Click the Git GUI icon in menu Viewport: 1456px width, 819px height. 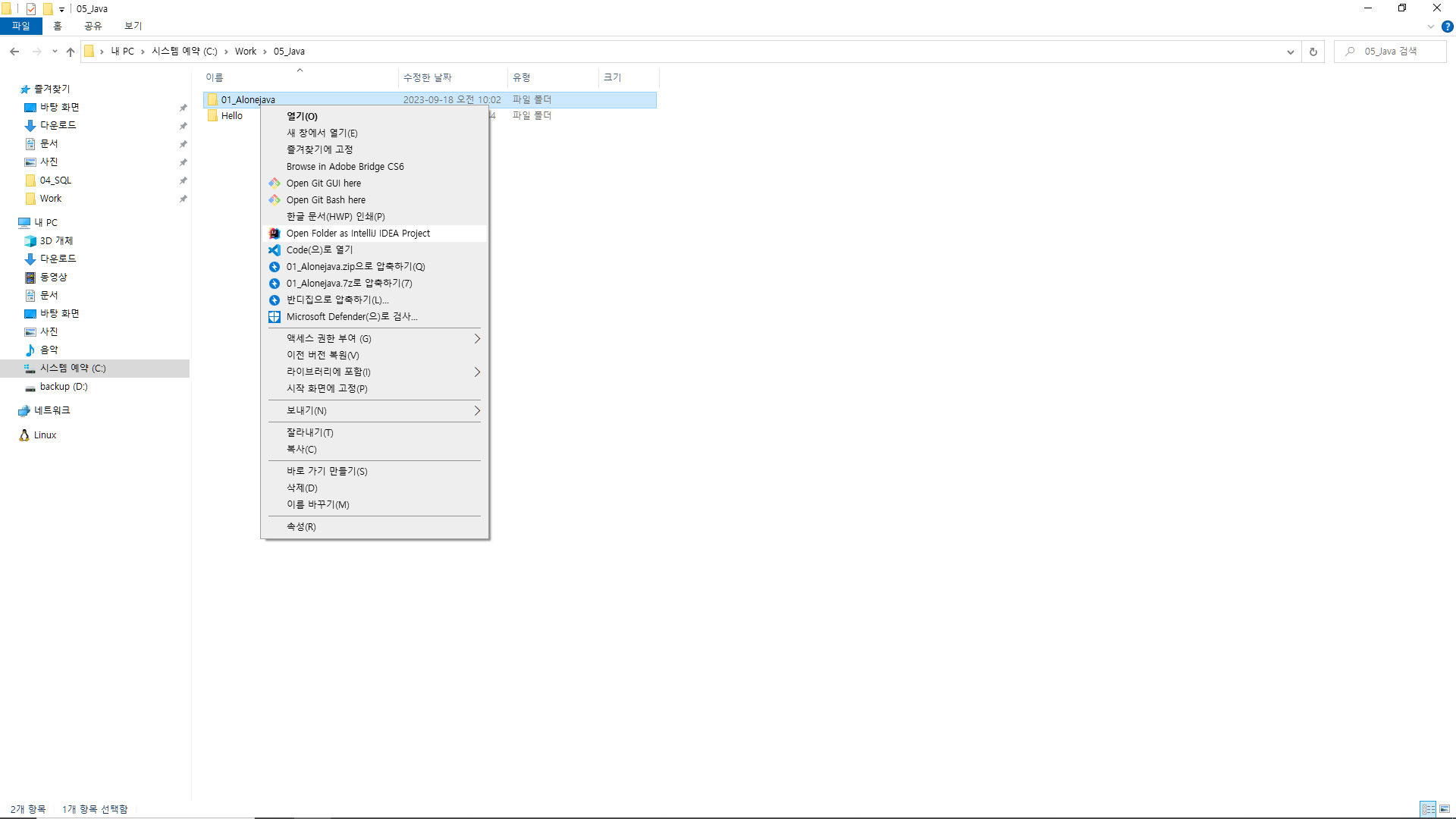pyautogui.click(x=275, y=184)
